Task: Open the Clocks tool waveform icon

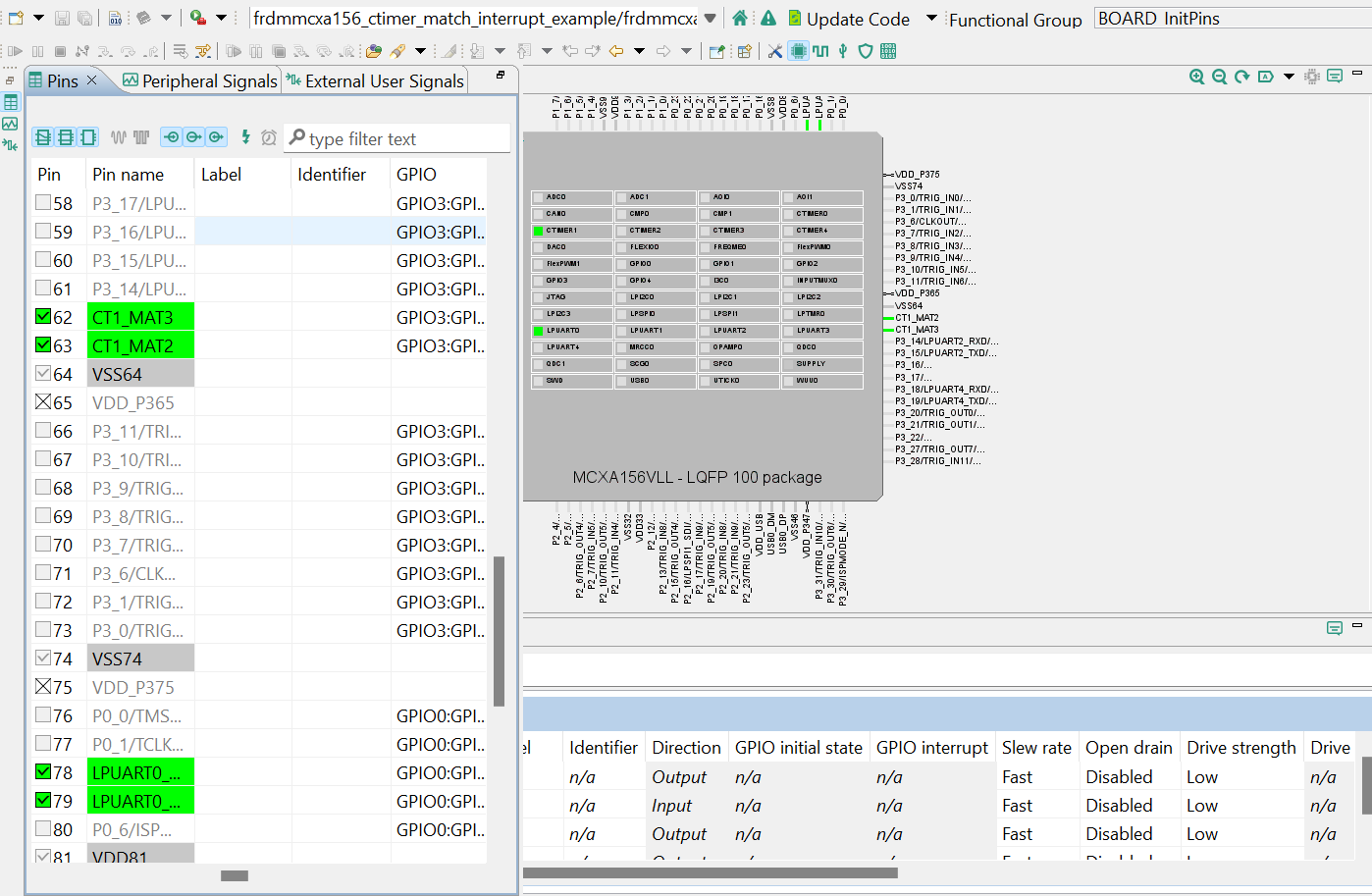Action: [x=821, y=50]
